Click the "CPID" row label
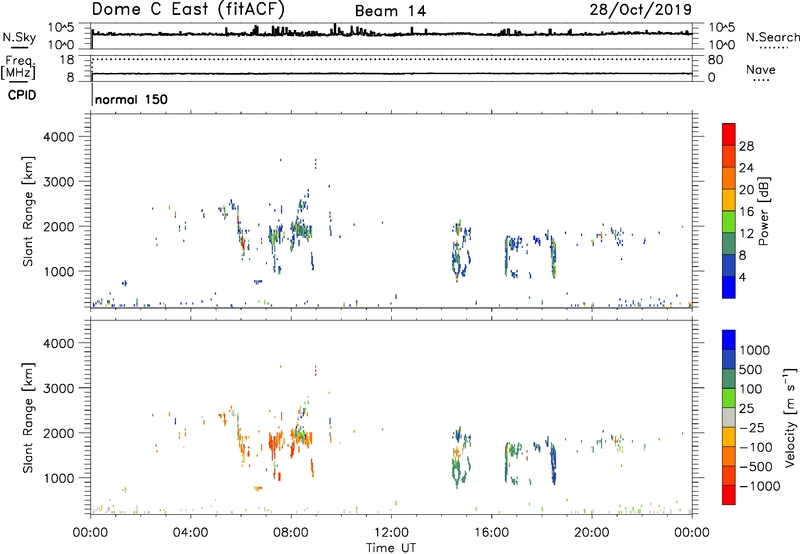The width and height of the screenshot is (800, 554). [x=22, y=95]
